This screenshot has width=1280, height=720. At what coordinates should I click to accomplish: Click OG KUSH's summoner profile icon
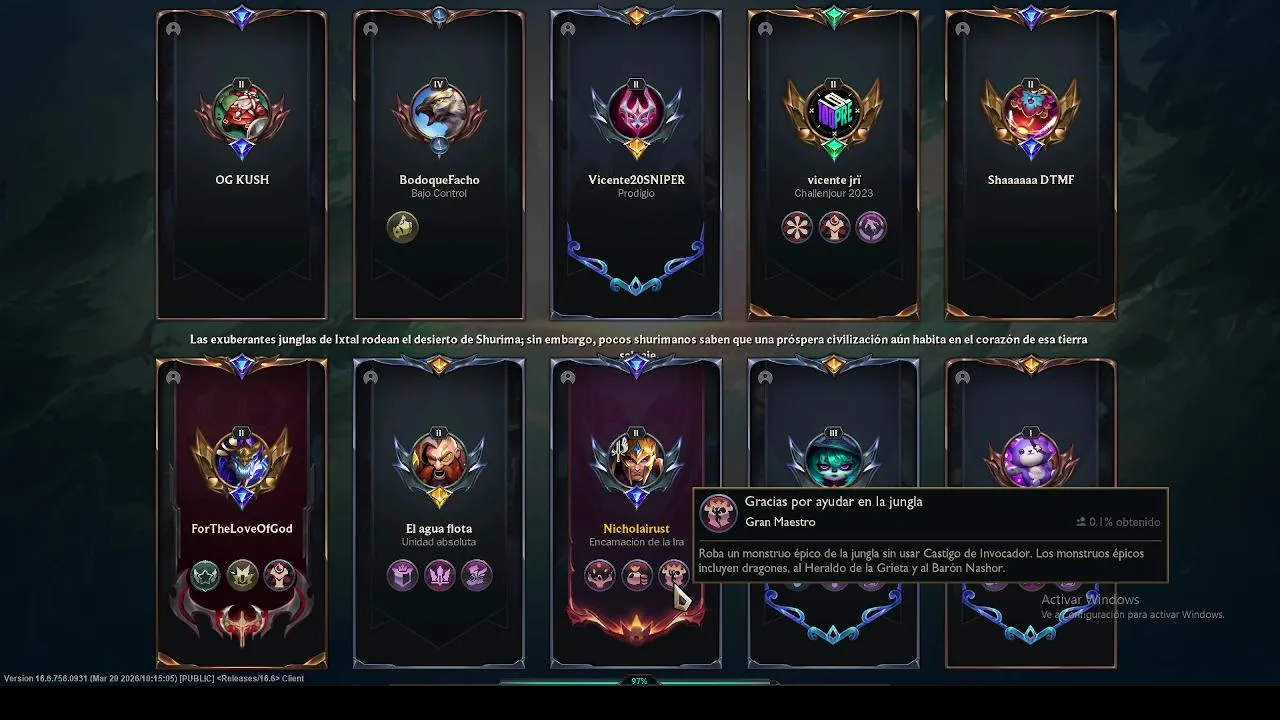pos(241,113)
